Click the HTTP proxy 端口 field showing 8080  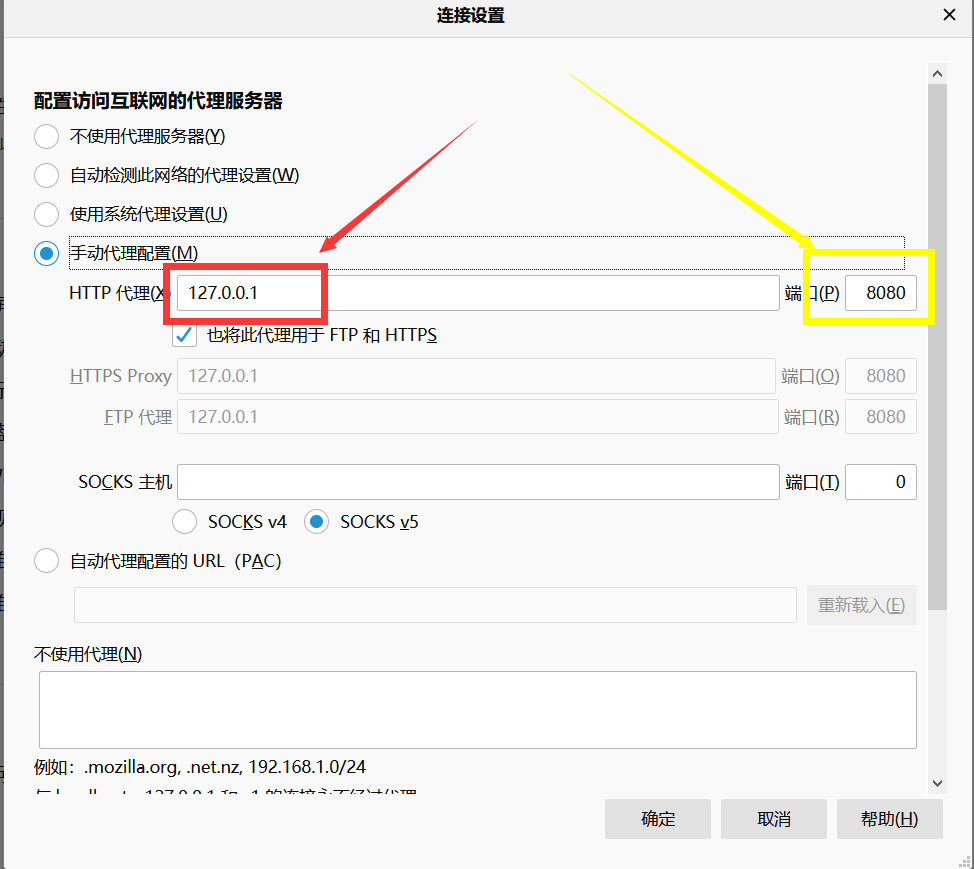882,292
